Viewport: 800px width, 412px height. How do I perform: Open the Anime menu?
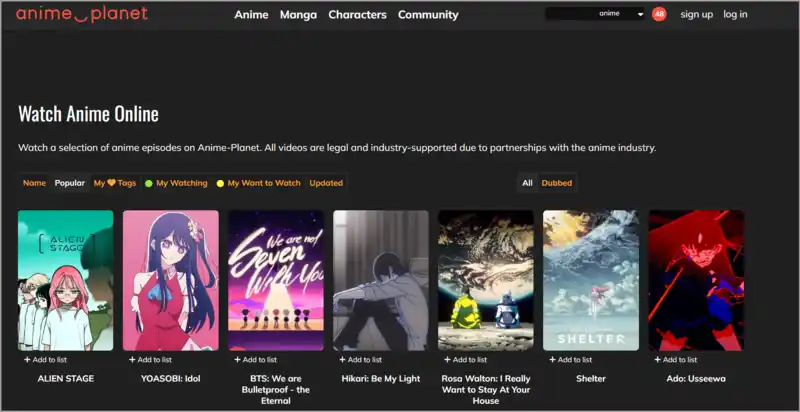point(251,15)
